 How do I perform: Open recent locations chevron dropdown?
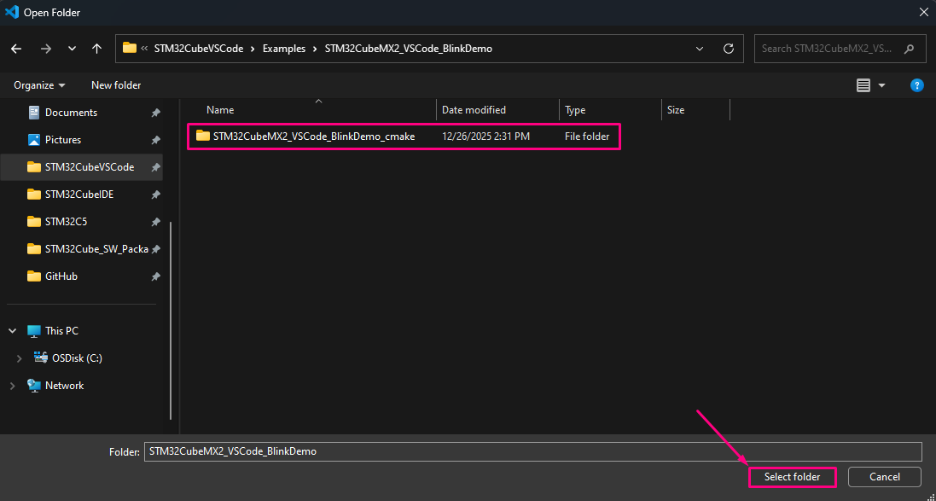click(x=72, y=49)
